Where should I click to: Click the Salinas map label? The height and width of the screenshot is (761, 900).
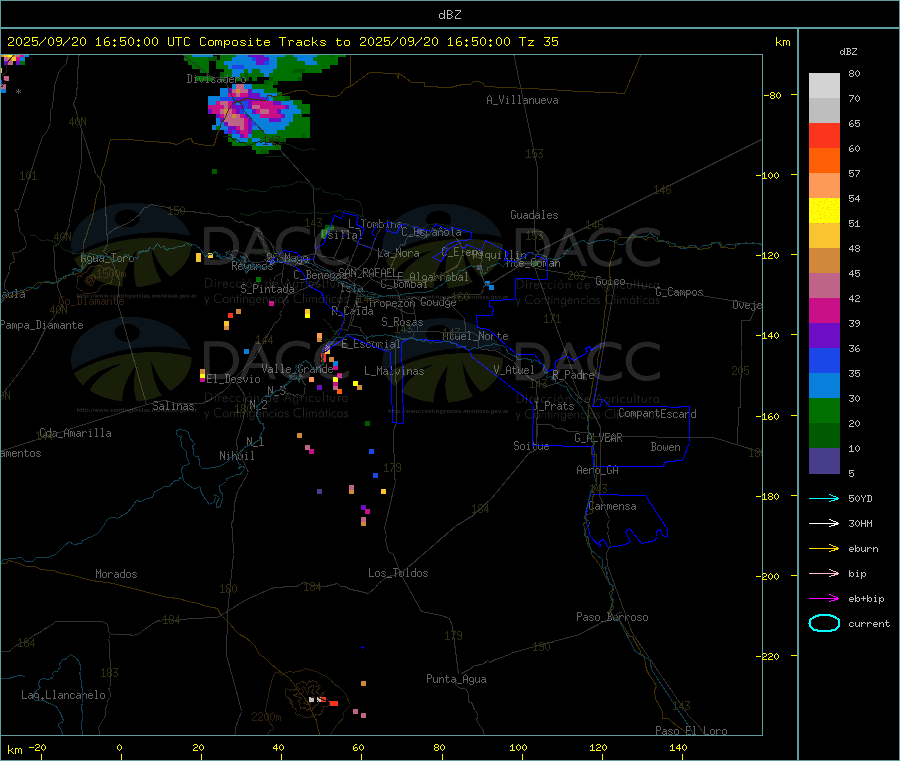pos(173,406)
